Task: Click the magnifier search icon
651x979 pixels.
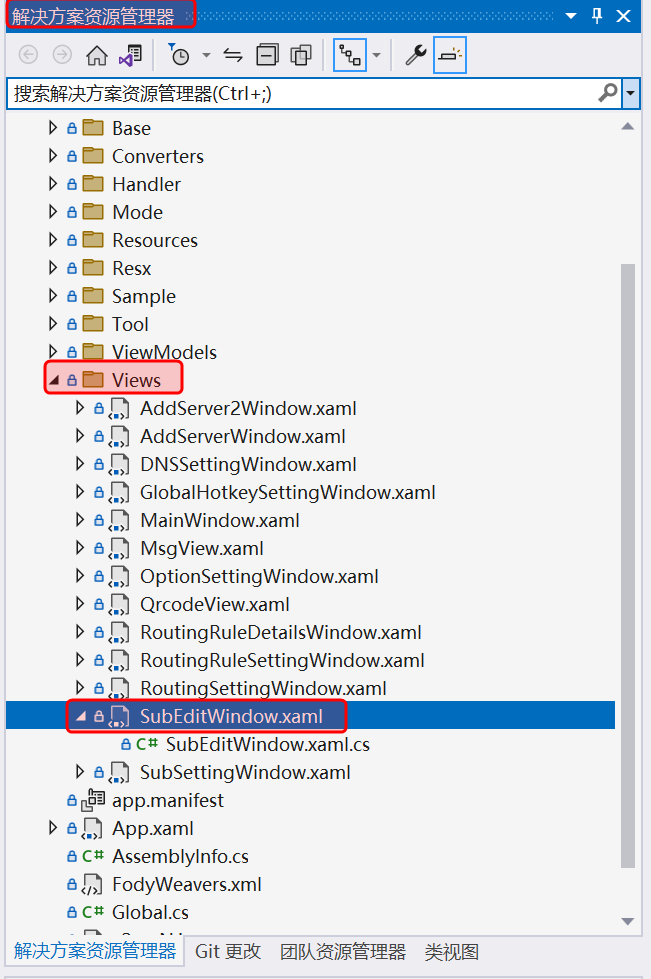Action: click(607, 93)
